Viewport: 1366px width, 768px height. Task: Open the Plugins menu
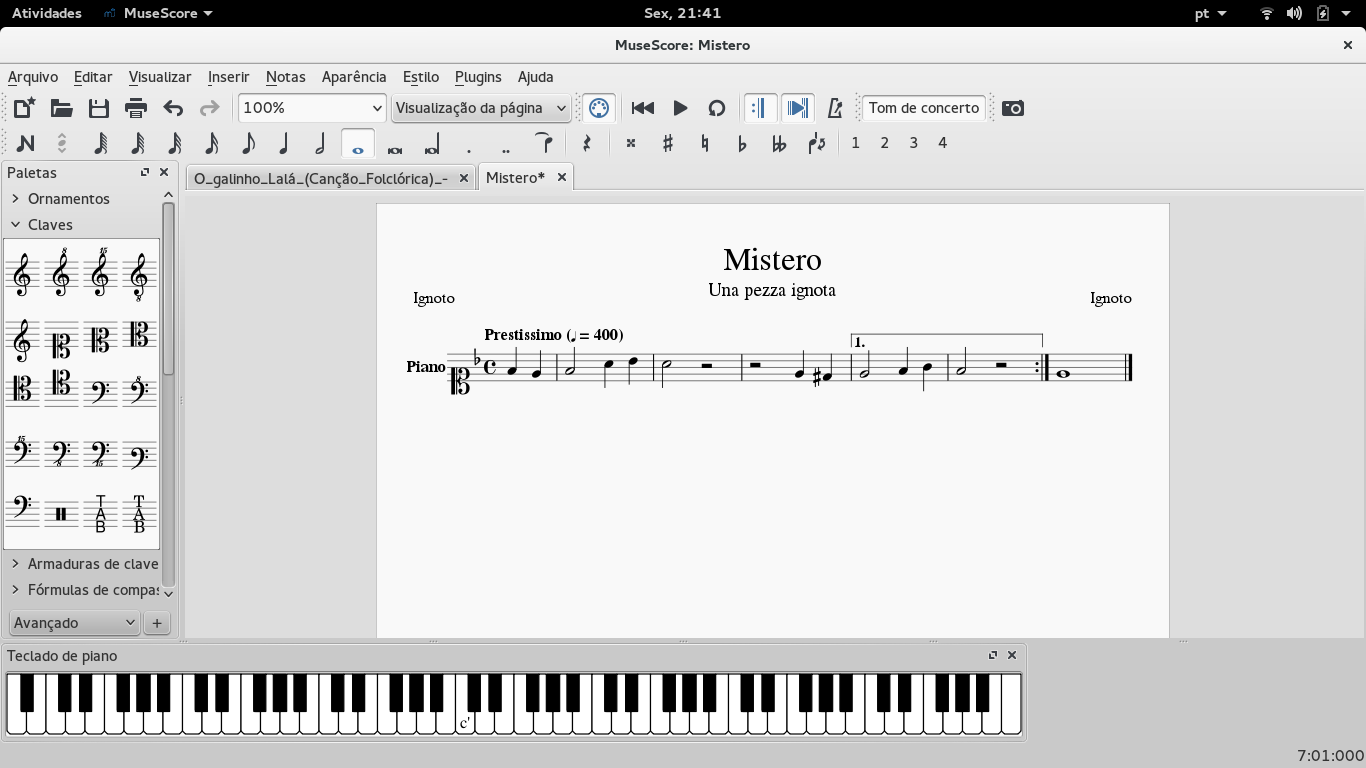pos(478,77)
